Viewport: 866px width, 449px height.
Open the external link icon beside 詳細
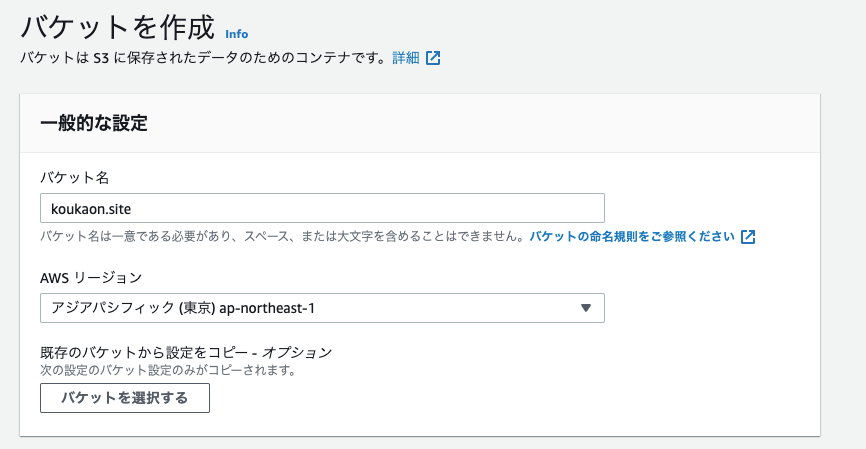coord(433,58)
